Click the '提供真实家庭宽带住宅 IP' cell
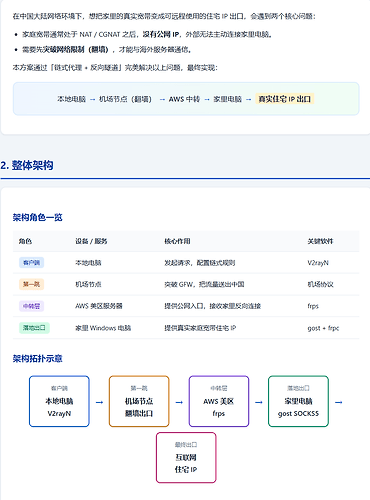The height and width of the screenshot is (500, 370). point(200,328)
